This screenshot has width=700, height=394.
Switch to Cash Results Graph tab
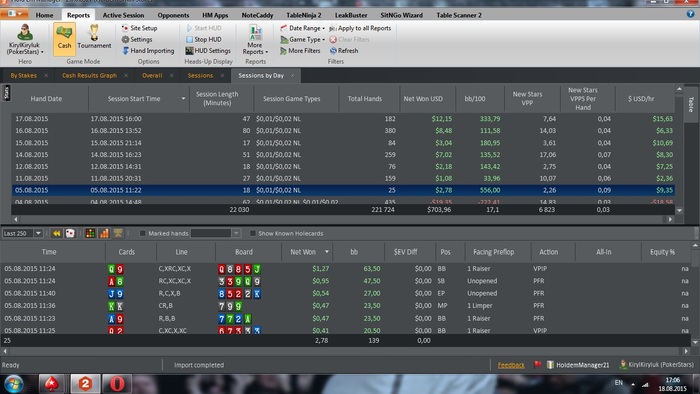[89, 75]
